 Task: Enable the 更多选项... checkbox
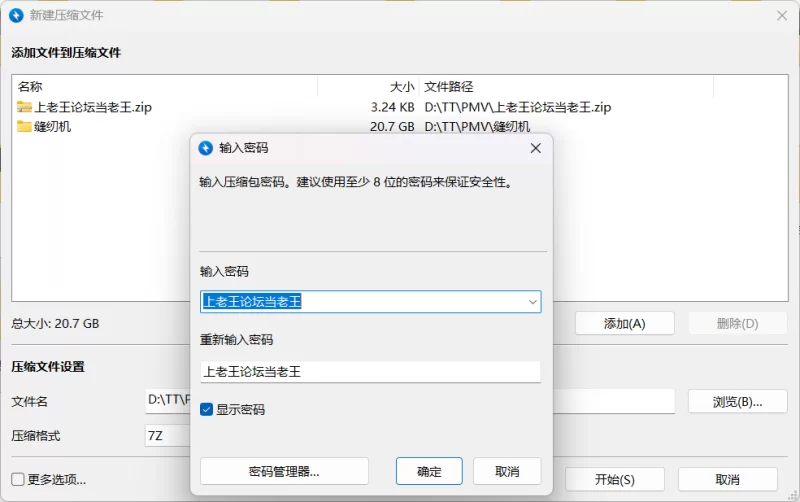18,479
